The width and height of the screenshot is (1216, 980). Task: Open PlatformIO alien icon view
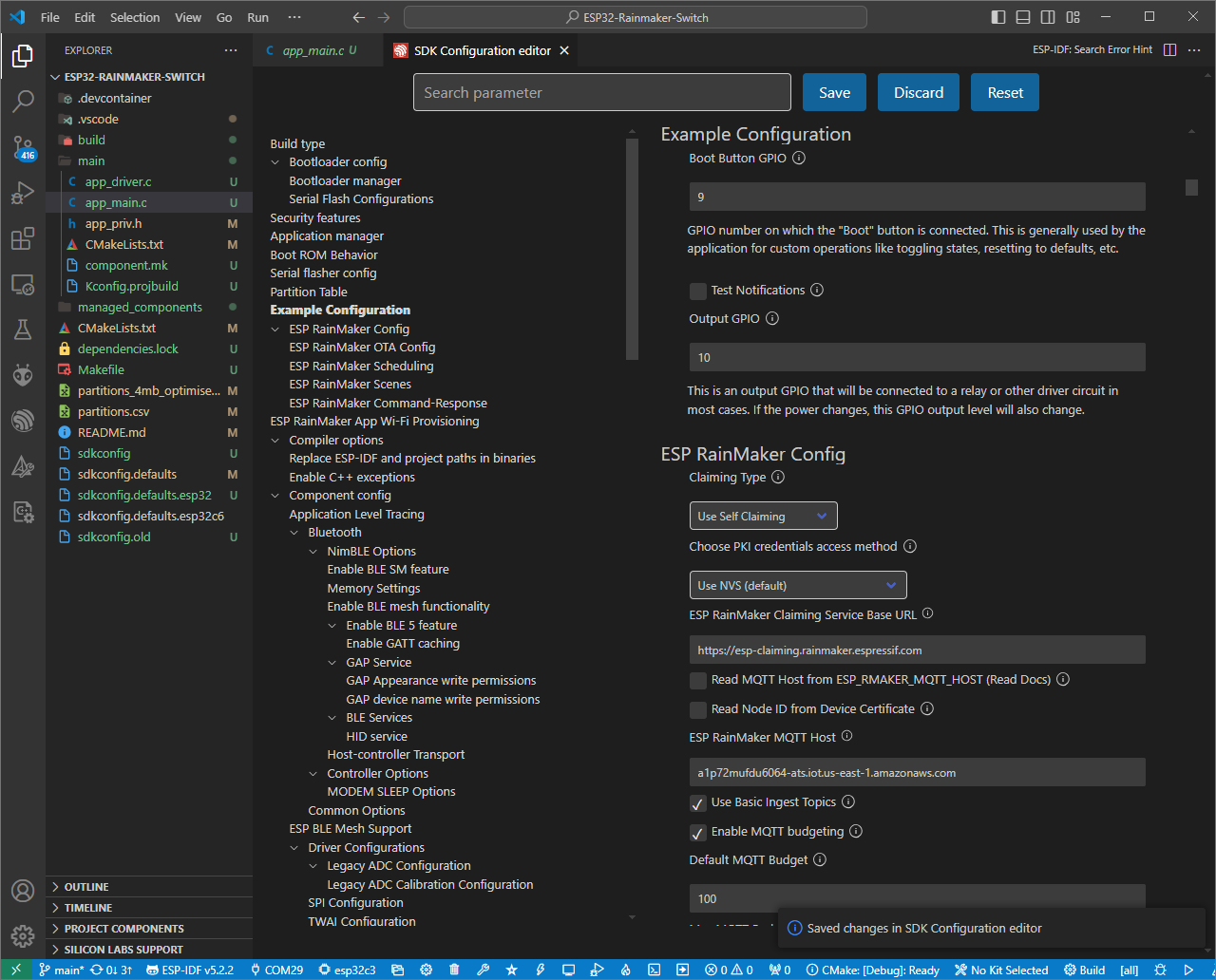(x=23, y=375)
